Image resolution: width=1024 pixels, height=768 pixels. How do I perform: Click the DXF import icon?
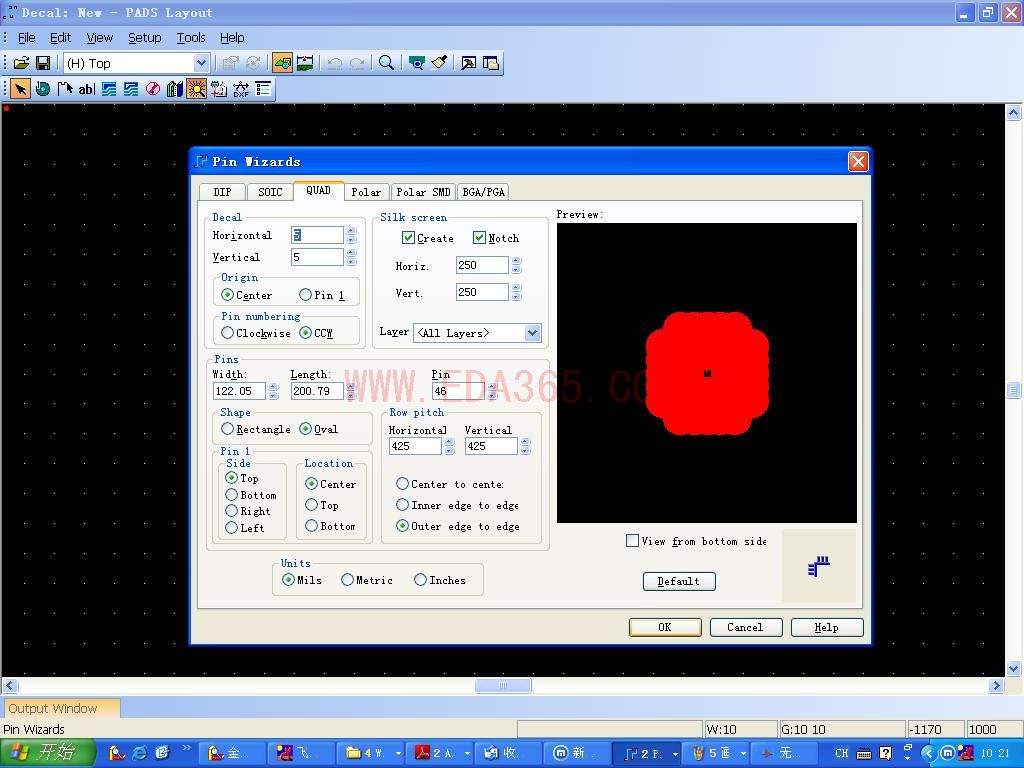tap(241, 89)
